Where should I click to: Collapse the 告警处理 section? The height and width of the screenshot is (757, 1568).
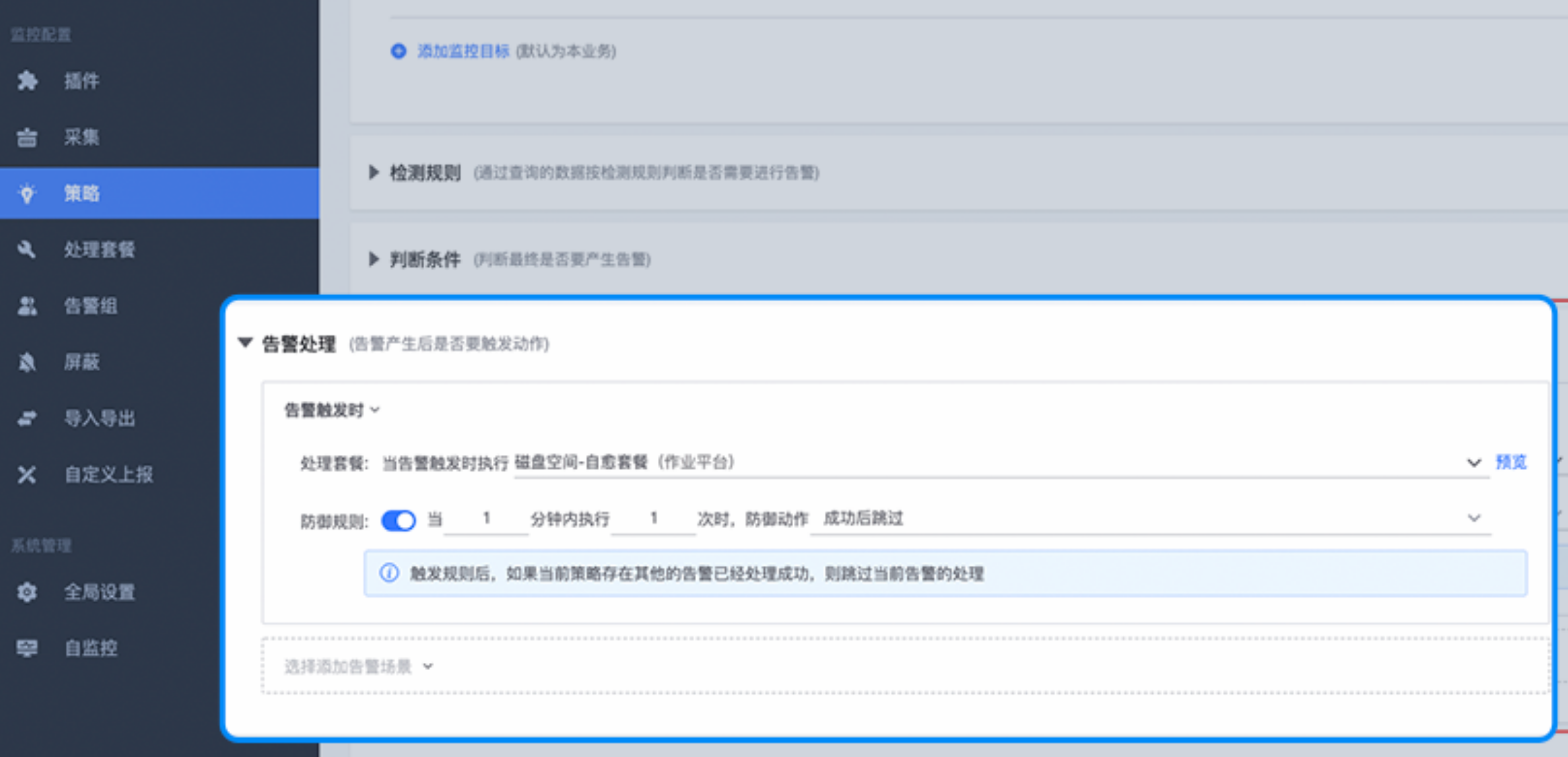[245, 343]
